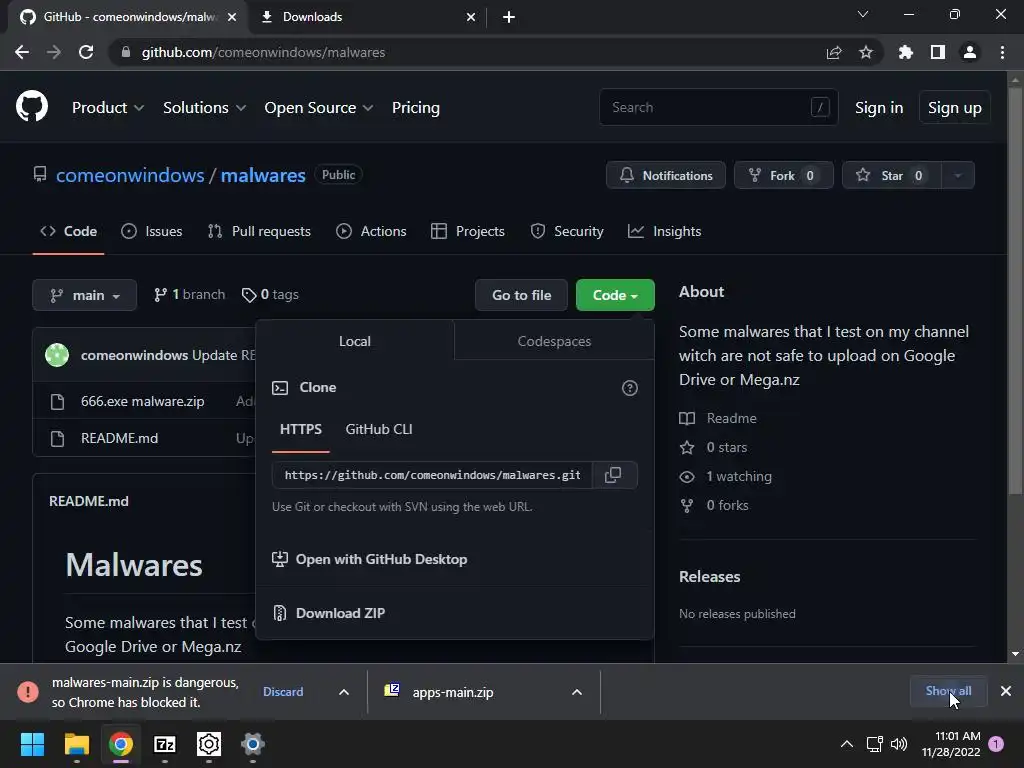Open the Pricing link
Viewport: 1024px width, 768px height.
pos(415,108)
